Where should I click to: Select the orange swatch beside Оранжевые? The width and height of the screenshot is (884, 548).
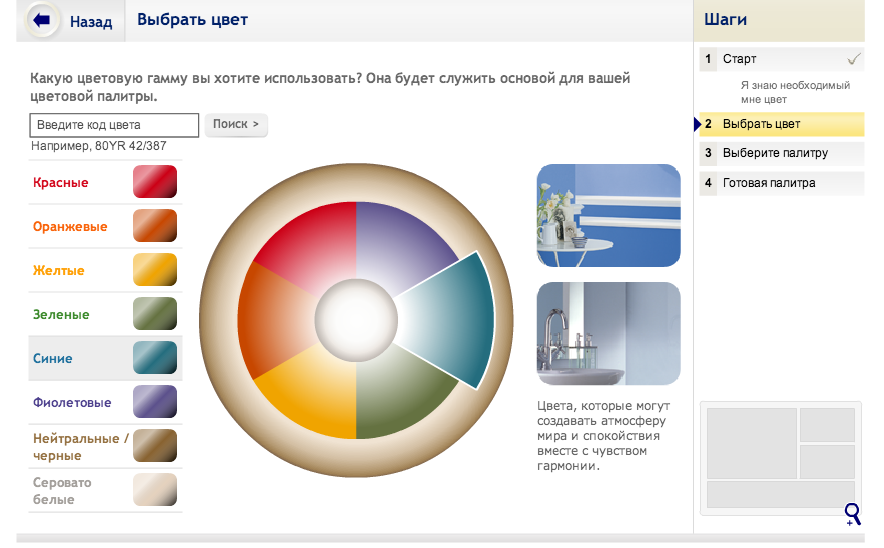pos(155,226)
